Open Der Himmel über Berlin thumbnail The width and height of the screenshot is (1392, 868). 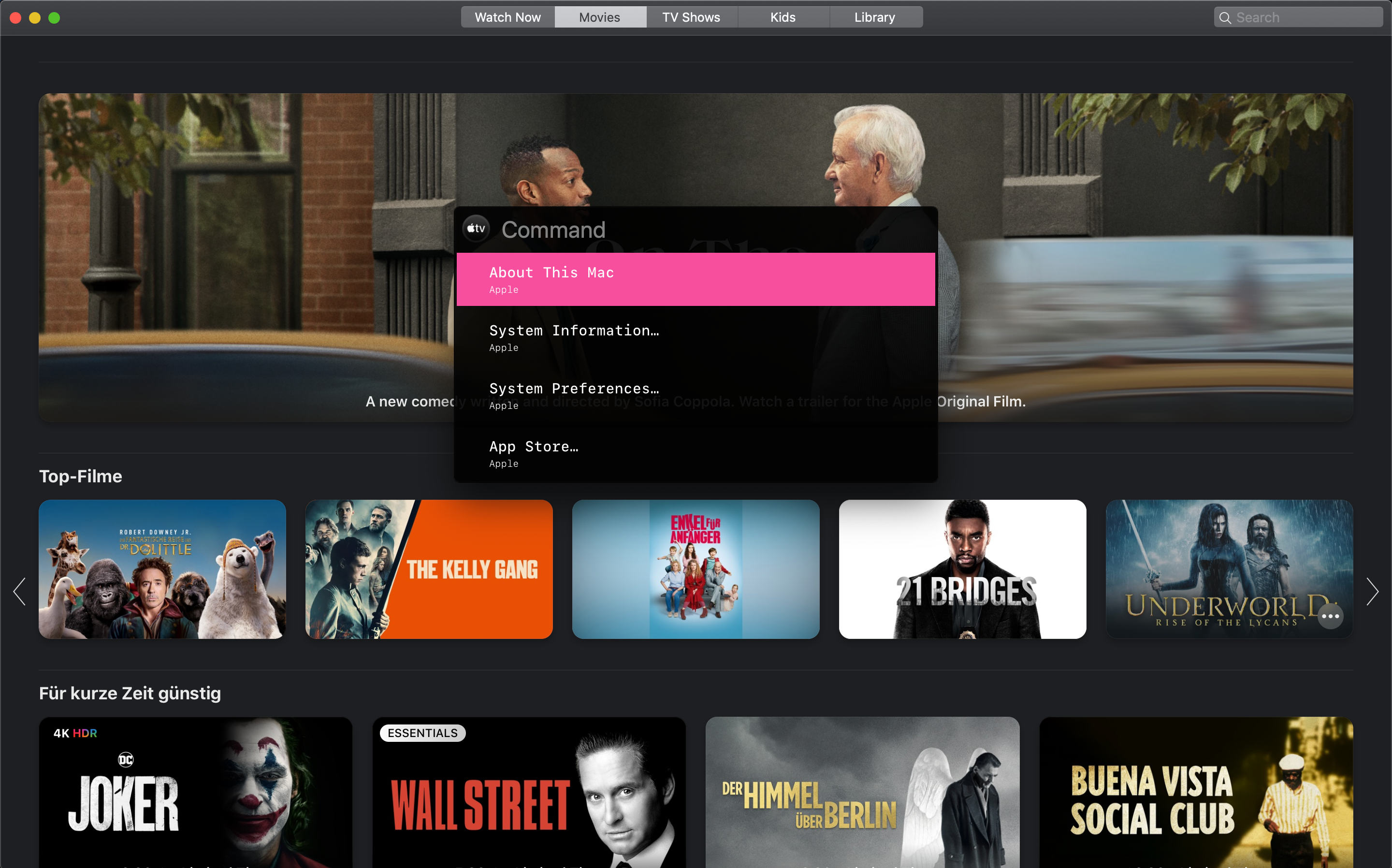[862, 792]
